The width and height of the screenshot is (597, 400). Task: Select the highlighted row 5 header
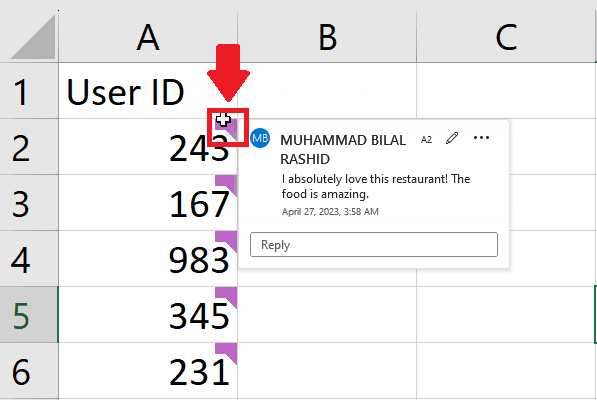click(29, 314)
